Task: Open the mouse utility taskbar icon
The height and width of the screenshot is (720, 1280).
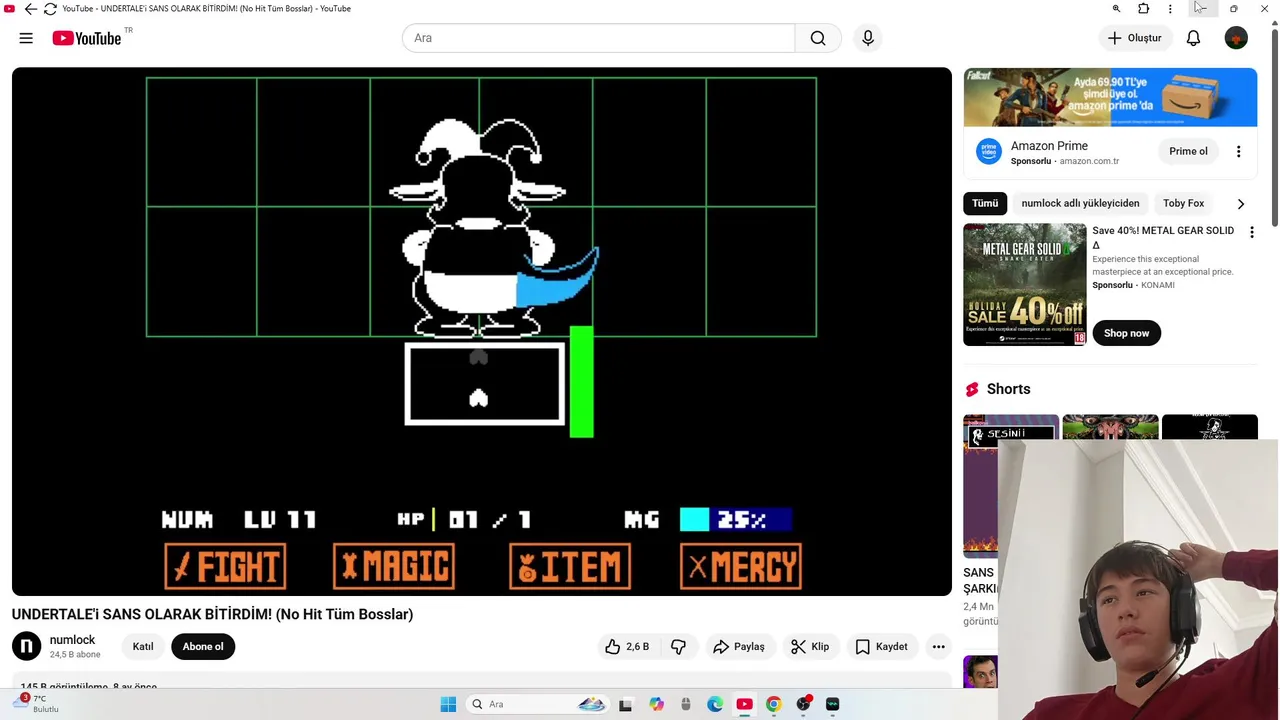Action: click(x=685, y=704)
